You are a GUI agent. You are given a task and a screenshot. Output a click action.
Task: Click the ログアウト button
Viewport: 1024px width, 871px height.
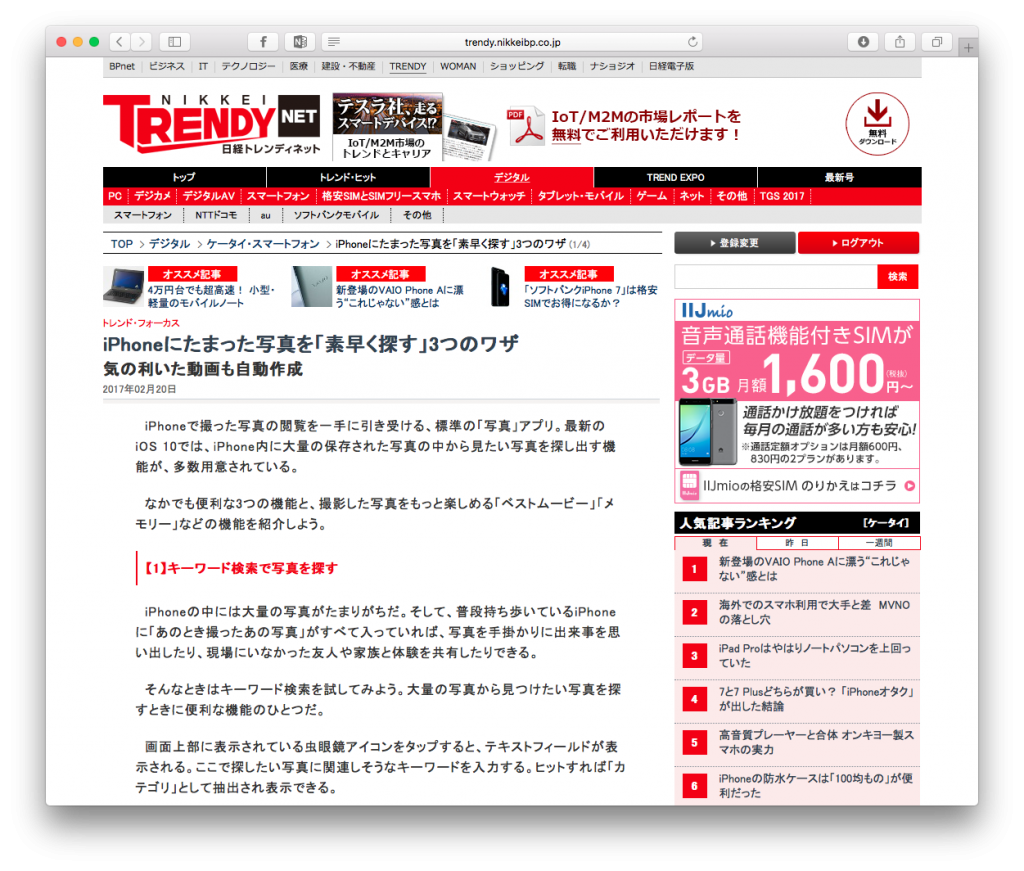[858, 243]
